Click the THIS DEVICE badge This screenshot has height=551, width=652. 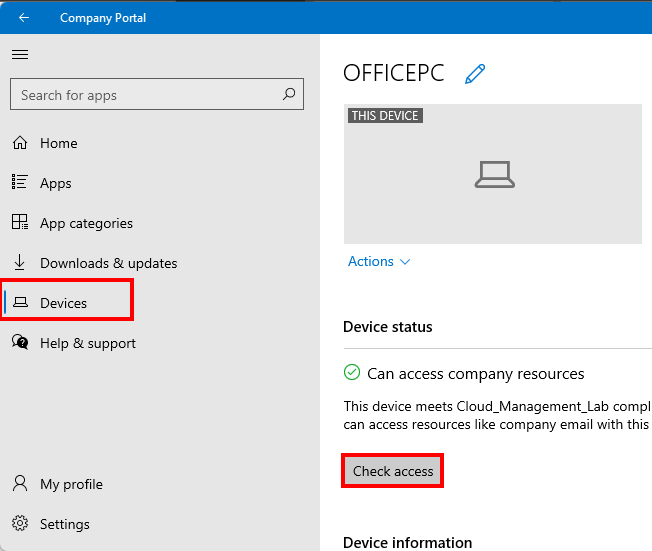pos(385,116)
